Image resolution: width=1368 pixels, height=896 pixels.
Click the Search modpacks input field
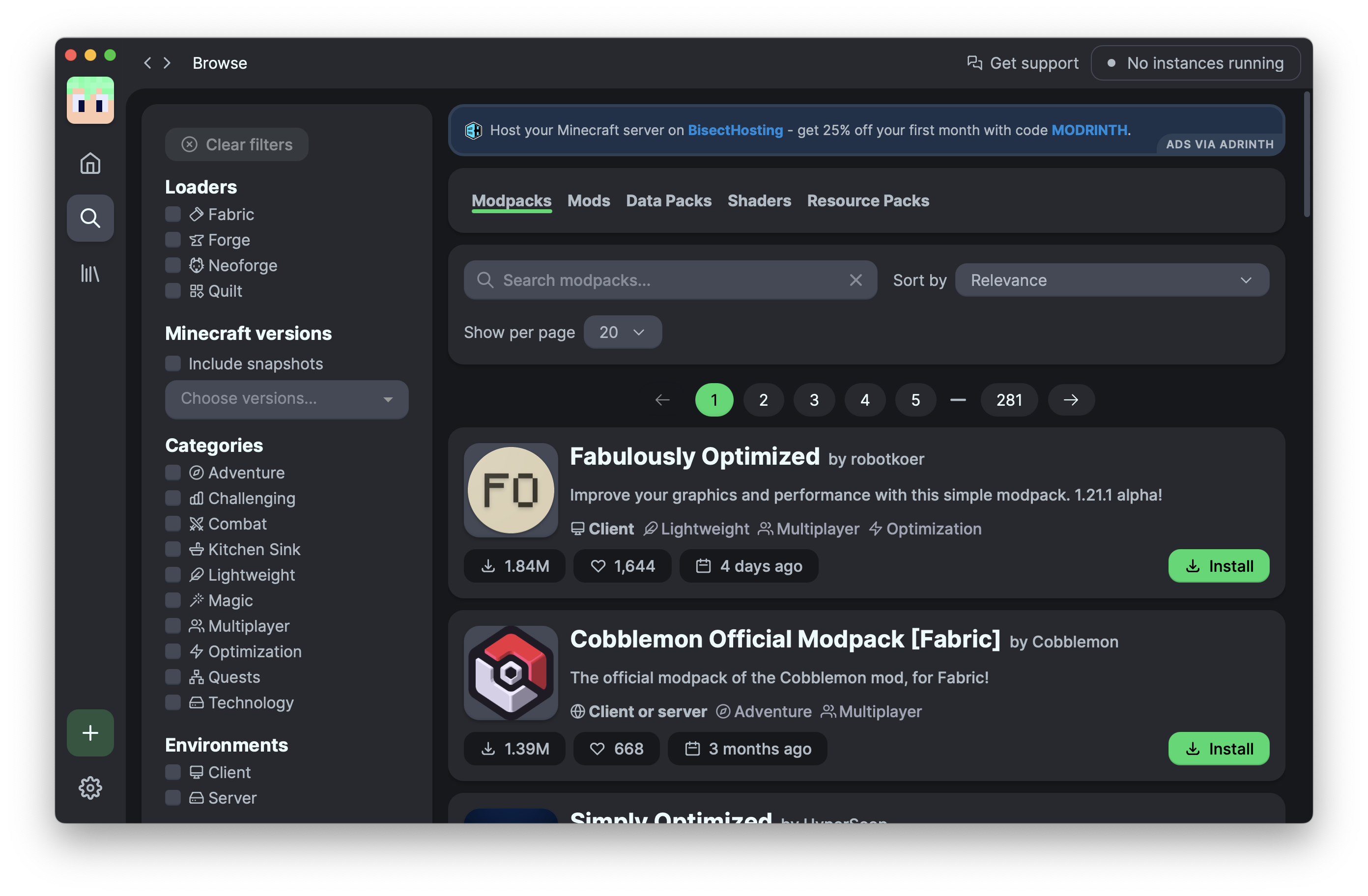click(x=670, y=280)
